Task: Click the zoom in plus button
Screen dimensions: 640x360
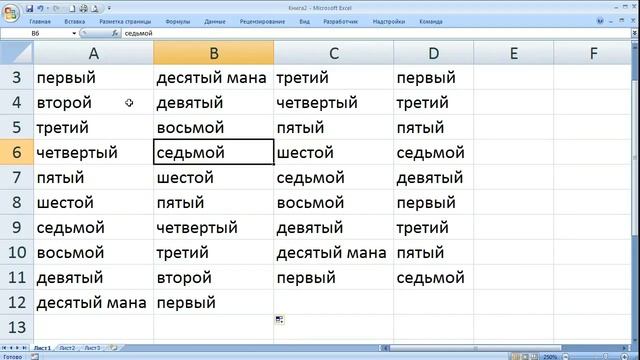Action: coord(625,357)
